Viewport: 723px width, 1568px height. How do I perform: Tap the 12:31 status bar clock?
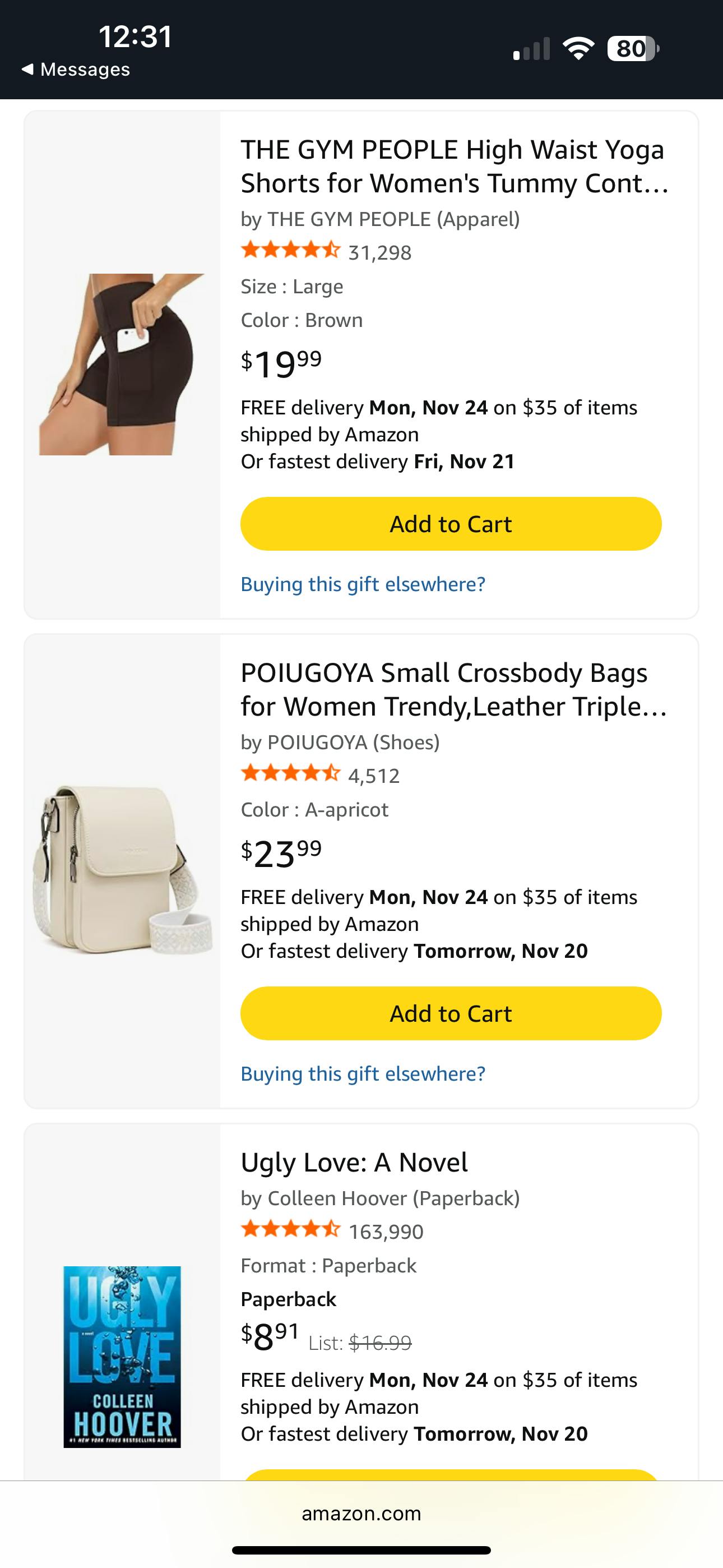[135, 36]
